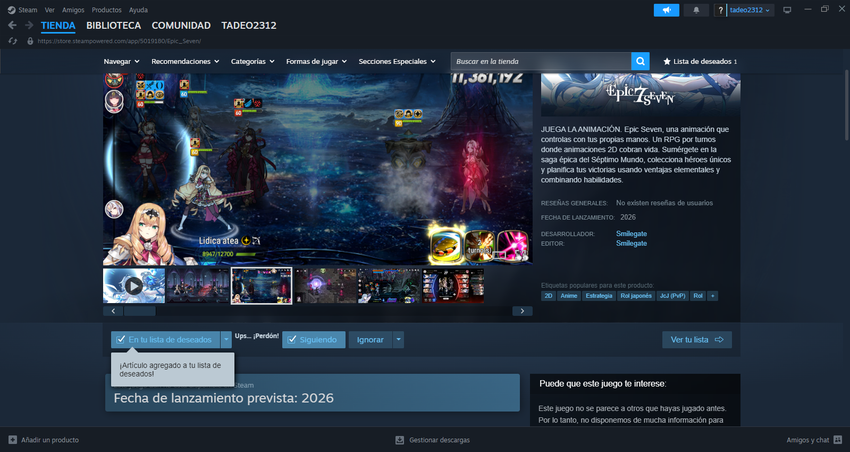Viewport: 850px width, 452px height.
Task: Show previous screenshots with left arrow
Action: 113,311
